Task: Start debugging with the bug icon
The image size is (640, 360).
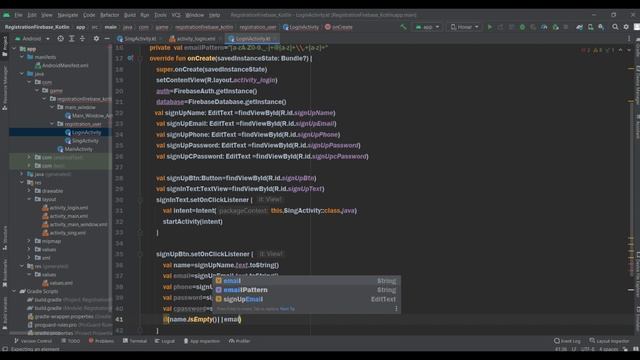Action: [522, 27]
